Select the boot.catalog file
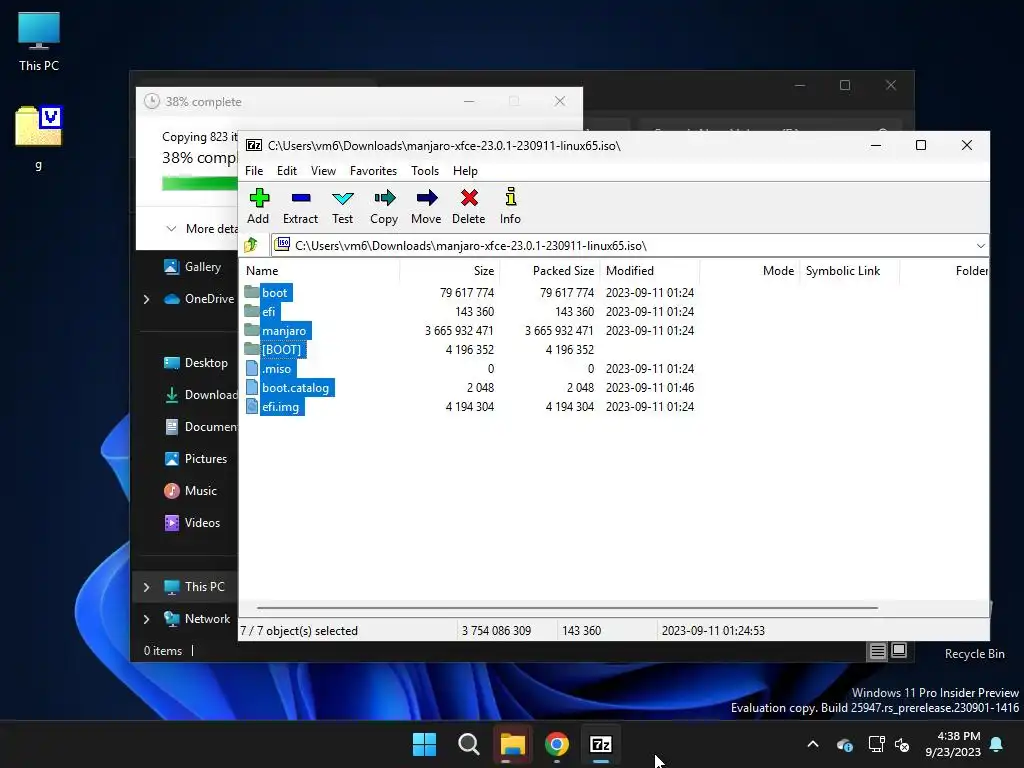 tap(289, 387)
